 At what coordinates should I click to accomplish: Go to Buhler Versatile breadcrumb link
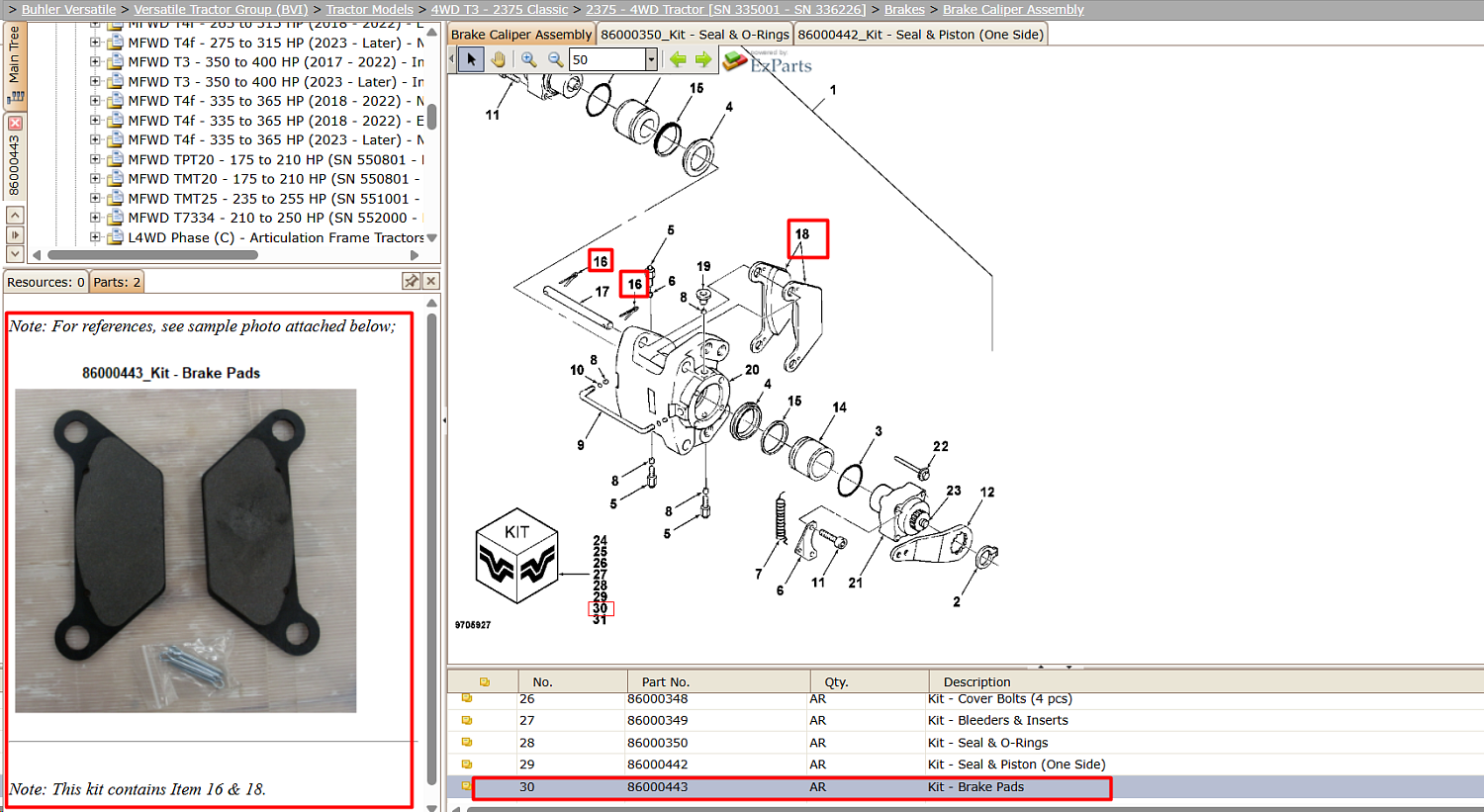click(x=68, y=9)
